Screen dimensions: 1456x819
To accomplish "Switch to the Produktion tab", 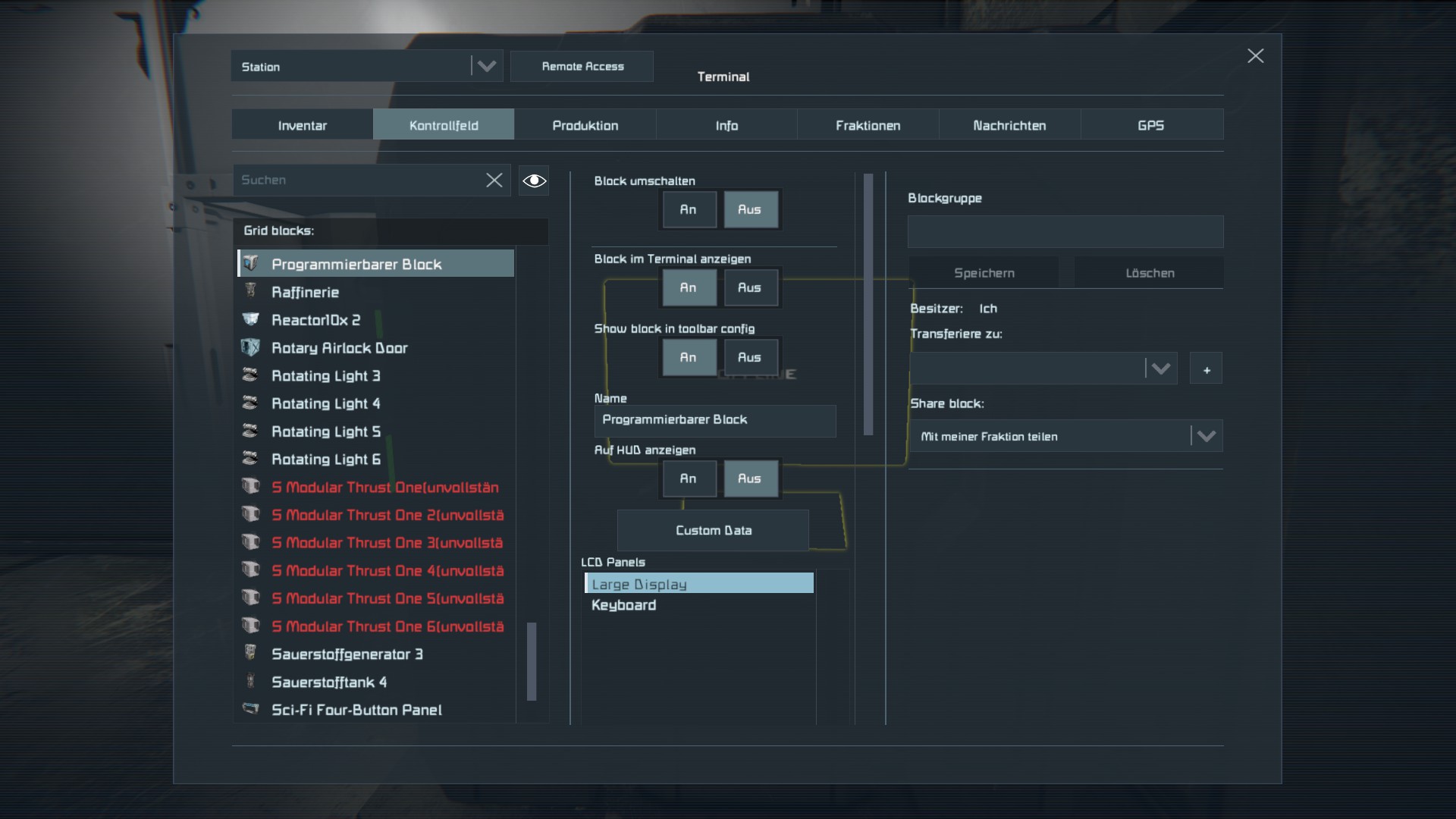I will [x=585, y=125].
